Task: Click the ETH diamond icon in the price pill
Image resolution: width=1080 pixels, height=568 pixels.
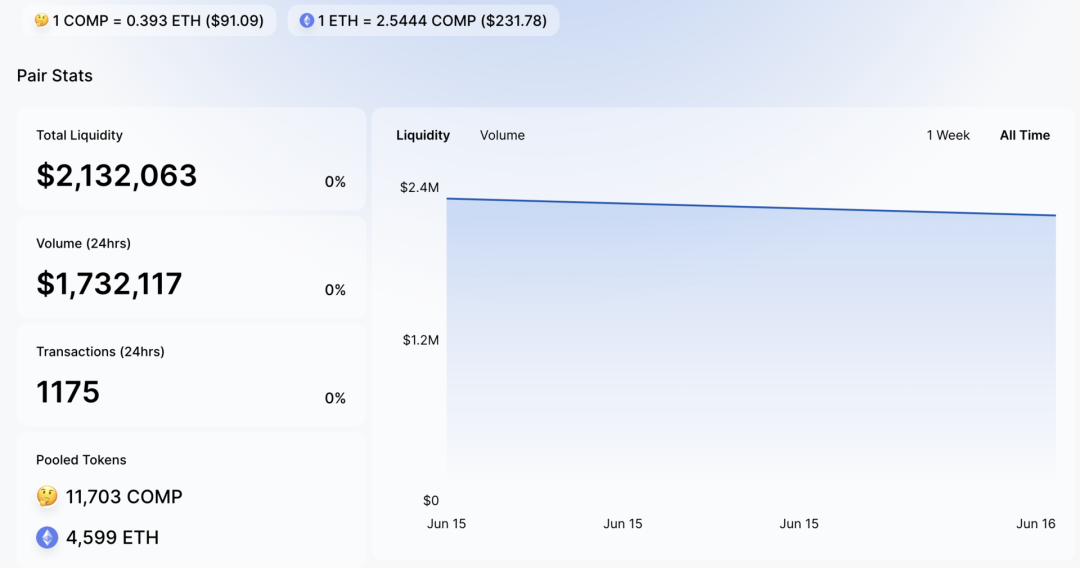Action: [307, 21]
